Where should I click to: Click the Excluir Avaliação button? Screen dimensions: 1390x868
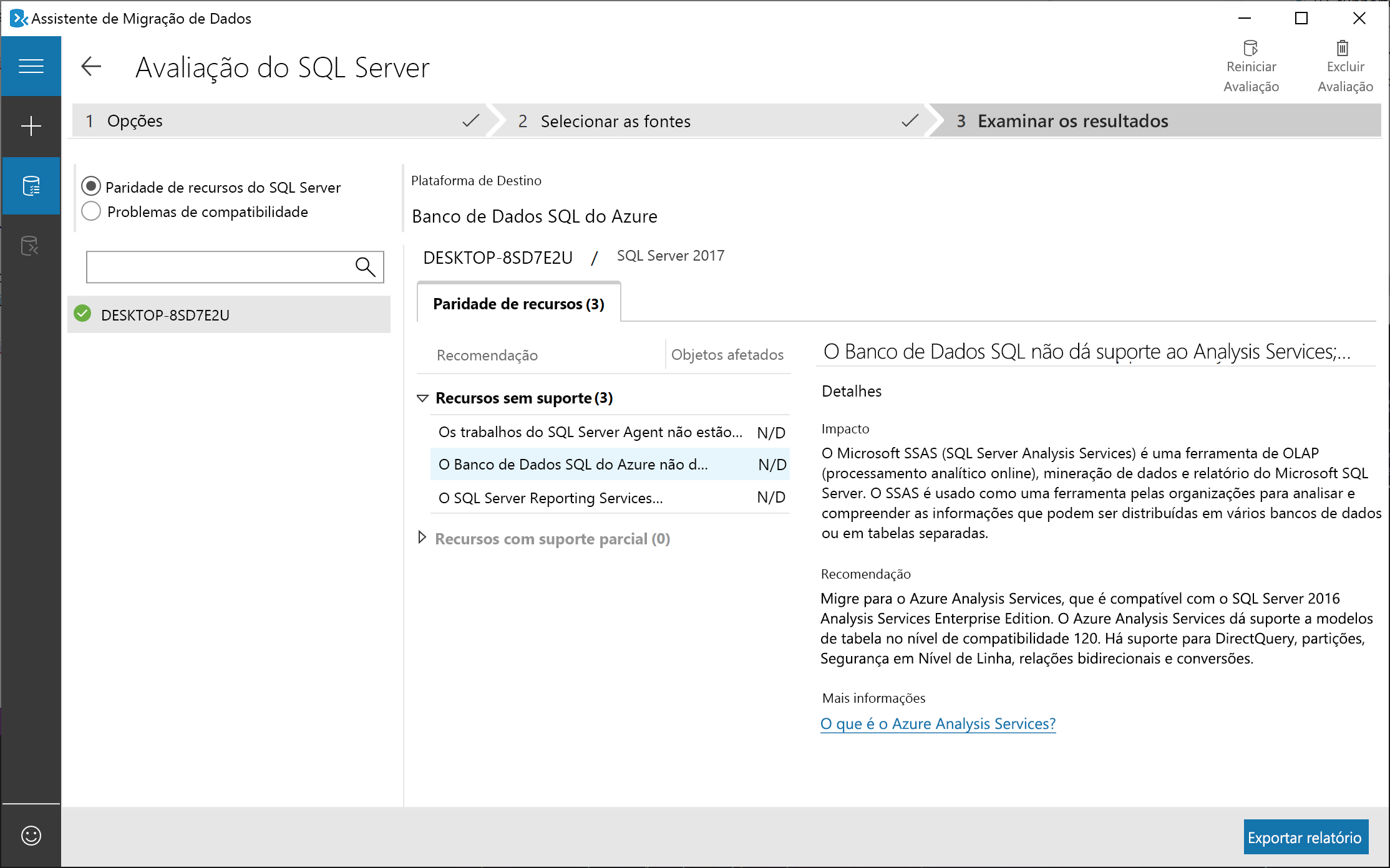coord(1345,67)
